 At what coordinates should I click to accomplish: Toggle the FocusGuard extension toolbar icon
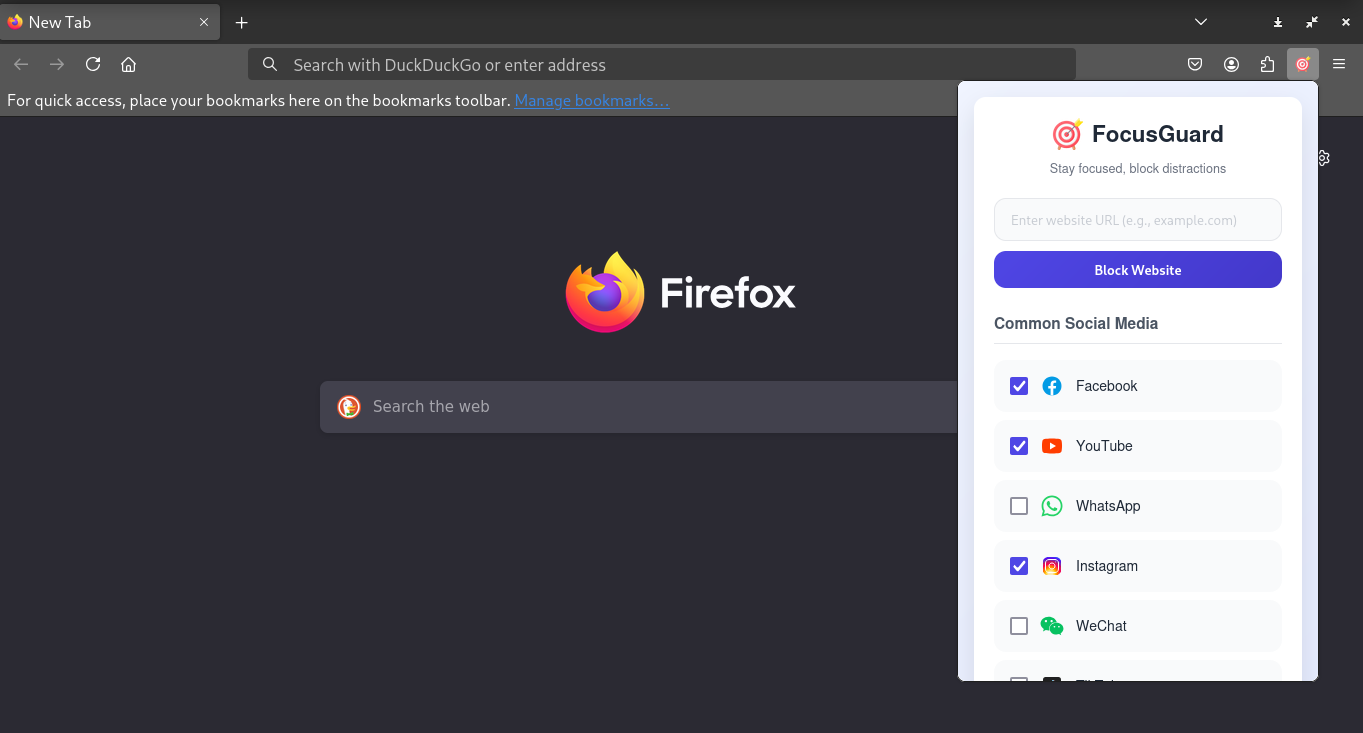[x=1303, y=64]
